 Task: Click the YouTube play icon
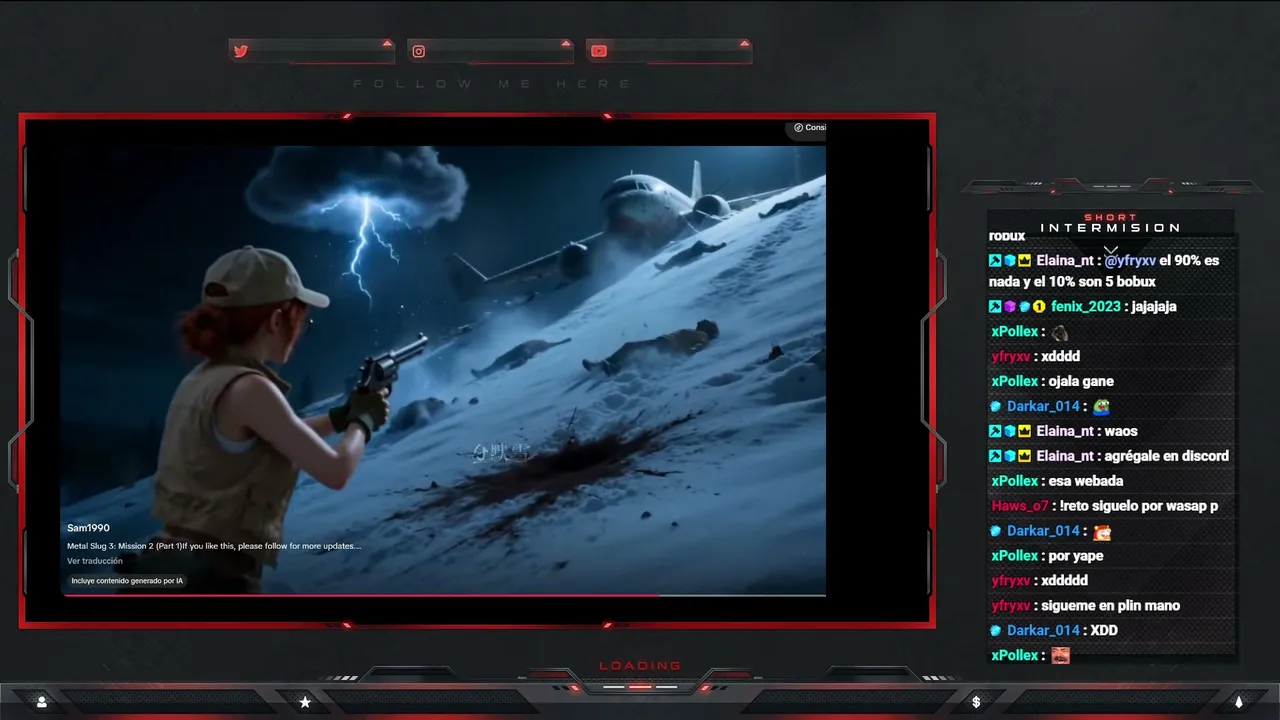pos(598,51)
